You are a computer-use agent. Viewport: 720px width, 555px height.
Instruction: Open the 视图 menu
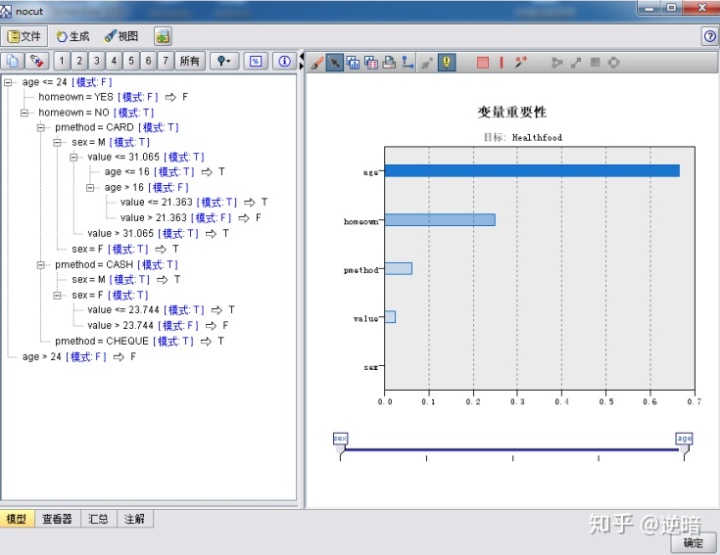121,36
